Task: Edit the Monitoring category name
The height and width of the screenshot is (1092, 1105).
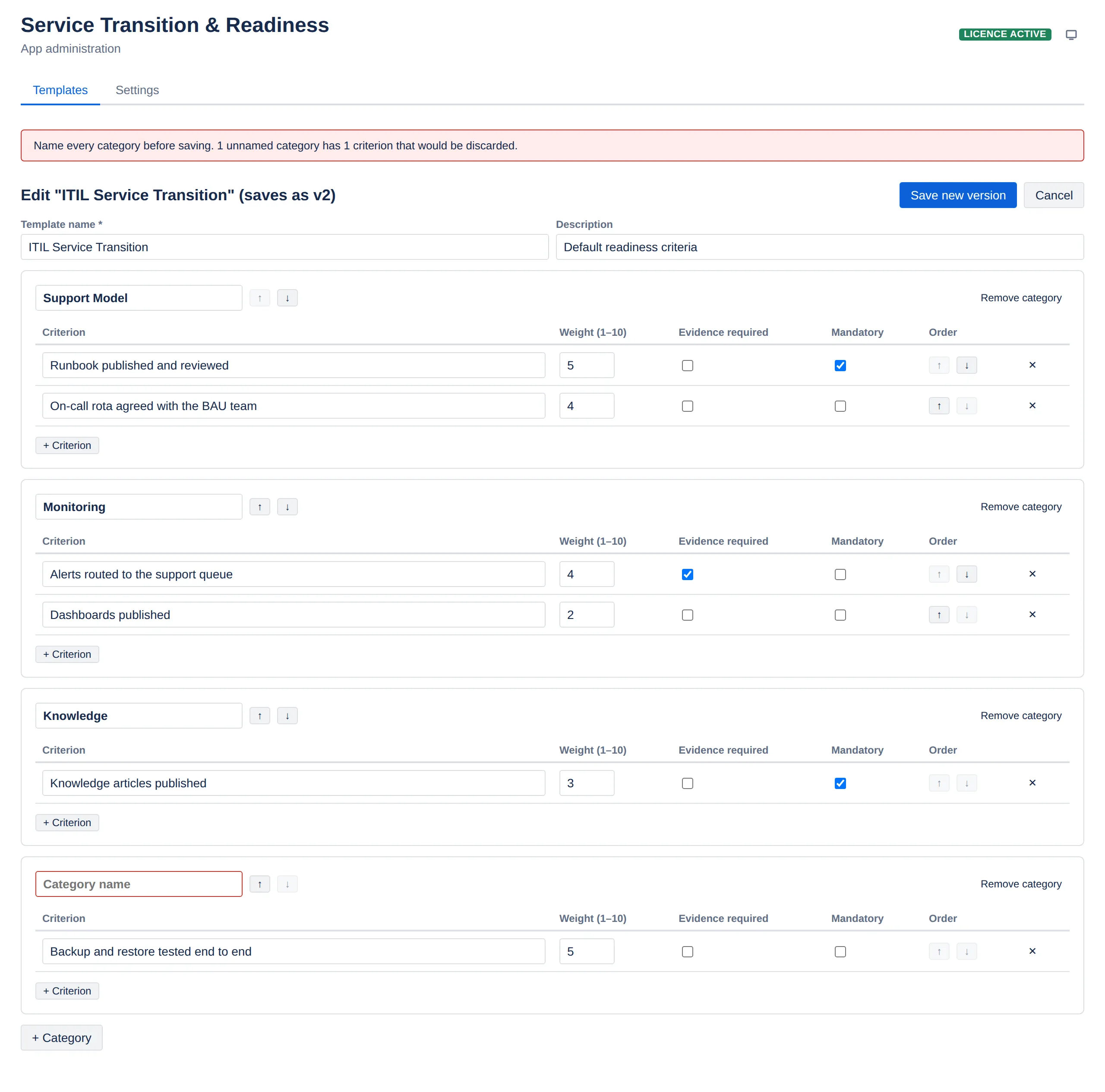Action: pyautogui.click(x=139, y=507)
